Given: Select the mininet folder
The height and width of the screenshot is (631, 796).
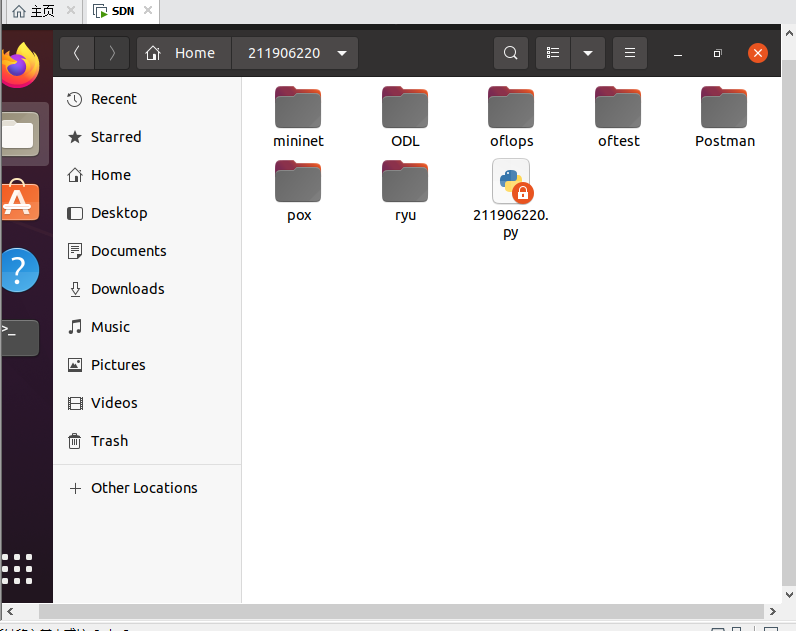Looking at the screenshot, I should [x=298, y=117].
